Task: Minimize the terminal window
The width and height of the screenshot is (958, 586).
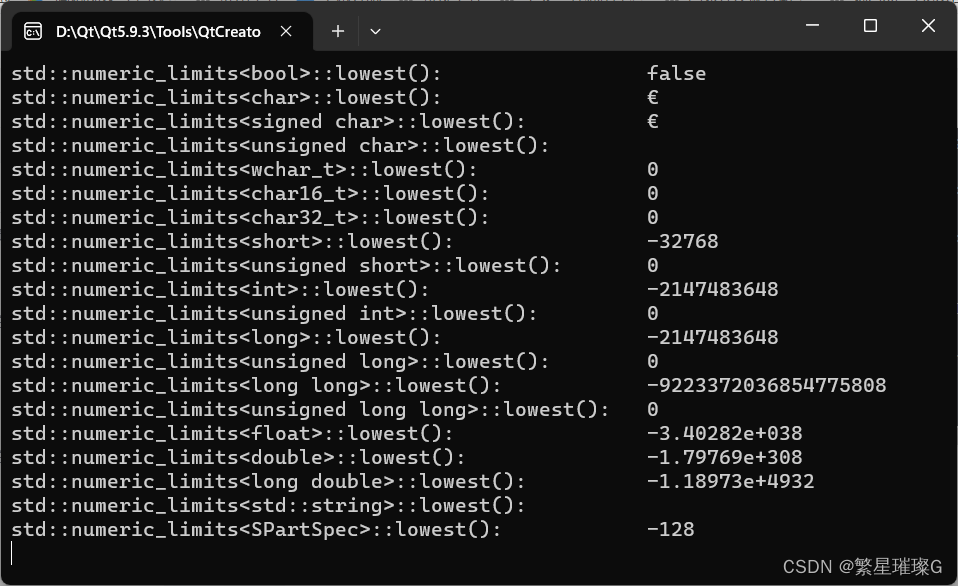Action: click(812, 26)
